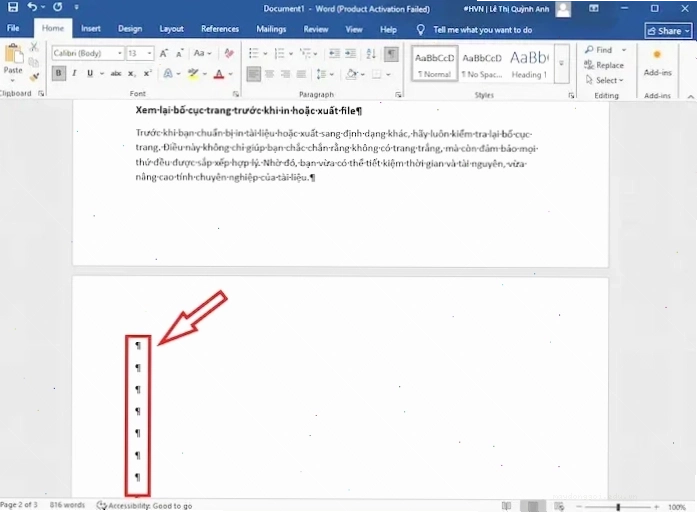Toggle Bold formatting
The width and height of the screenshot is (697, 513).
tap(58, 73)
